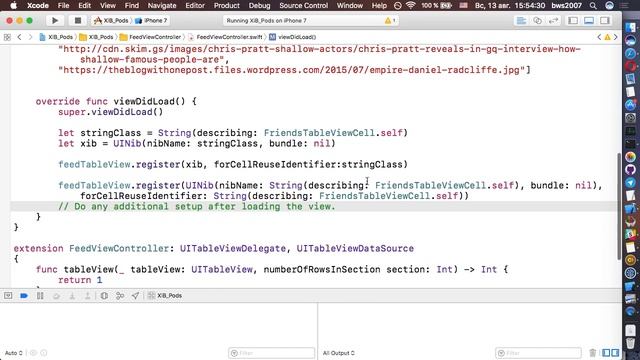Toggle the Navigator panel
The image size is (640, 360).
point(573,20)
